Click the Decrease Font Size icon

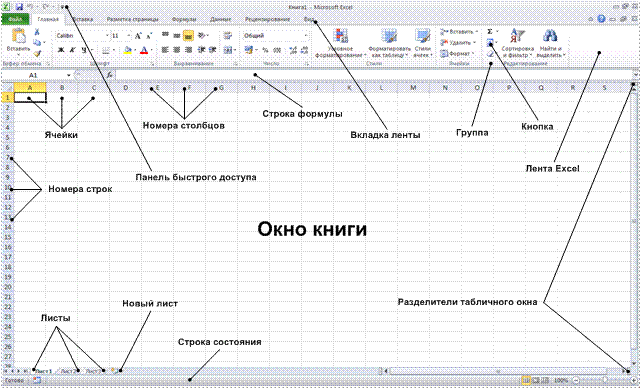pos(149,36)
